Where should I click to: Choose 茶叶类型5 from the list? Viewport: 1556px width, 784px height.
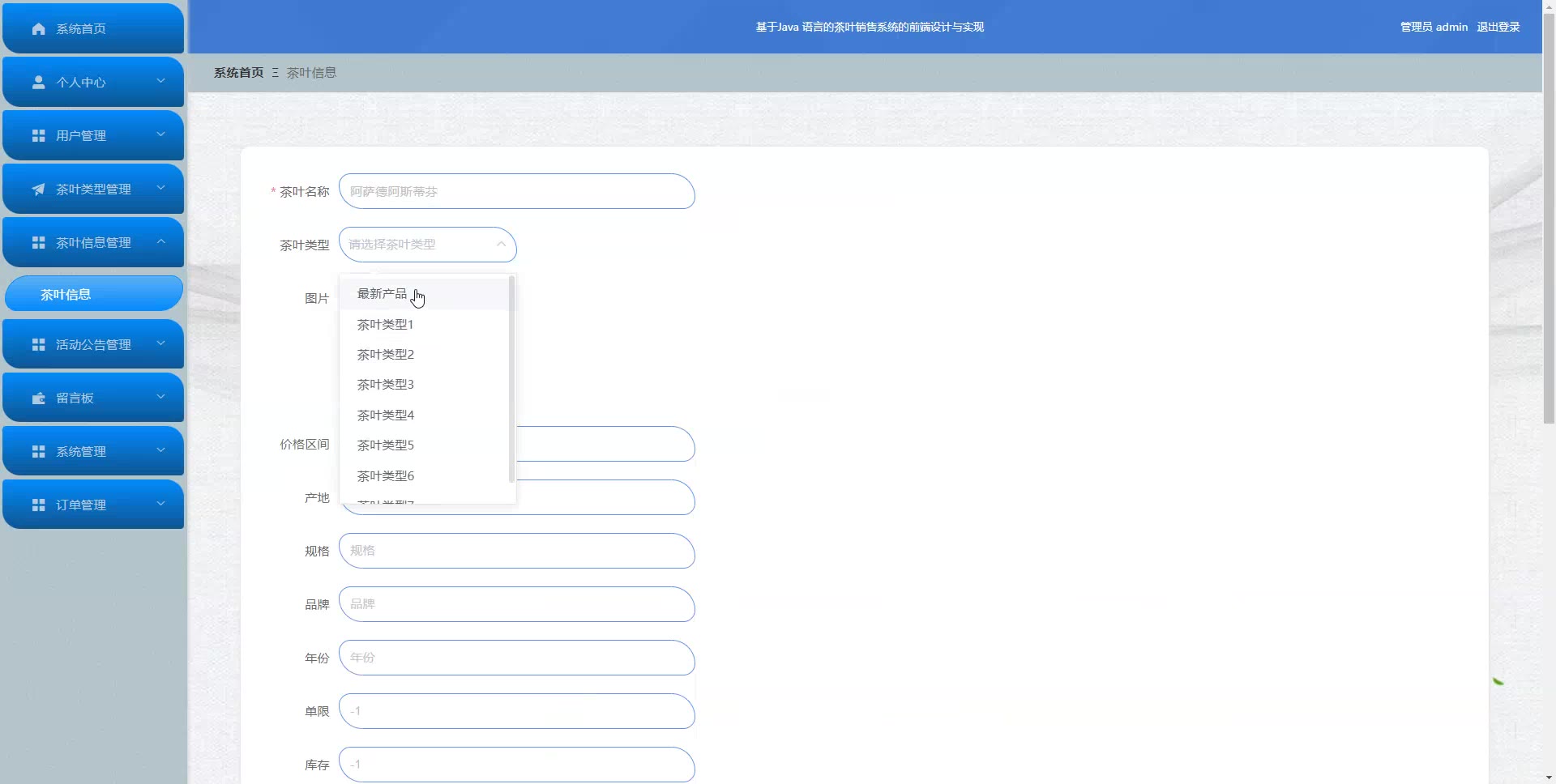pyautogui.click(x=424, y=445)
